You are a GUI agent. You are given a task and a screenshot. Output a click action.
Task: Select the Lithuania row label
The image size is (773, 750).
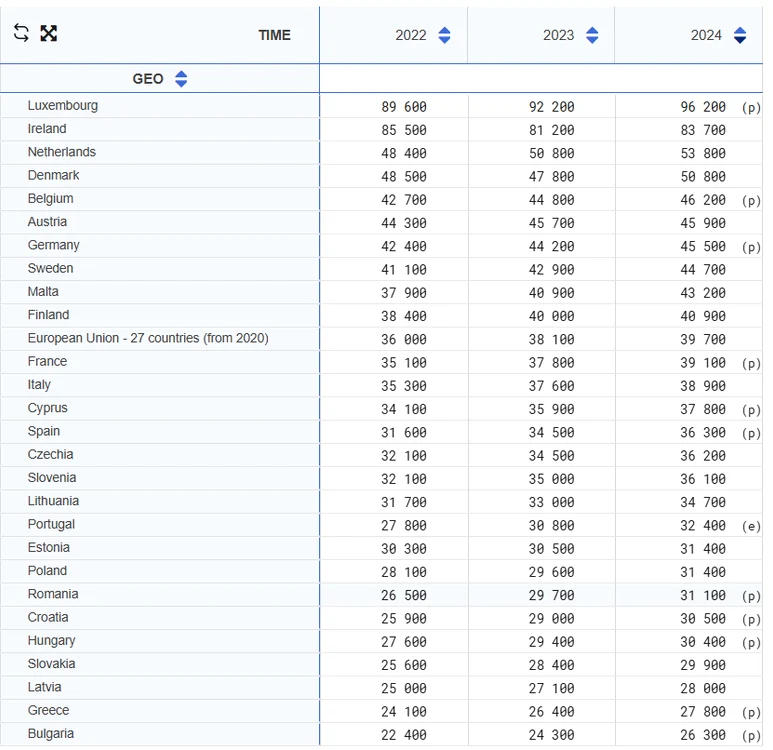pos(53,500)
